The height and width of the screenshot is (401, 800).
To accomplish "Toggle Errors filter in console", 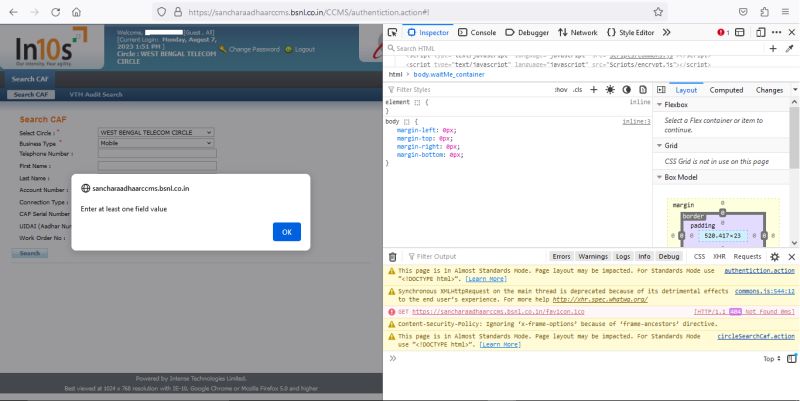I will [561, 256].
